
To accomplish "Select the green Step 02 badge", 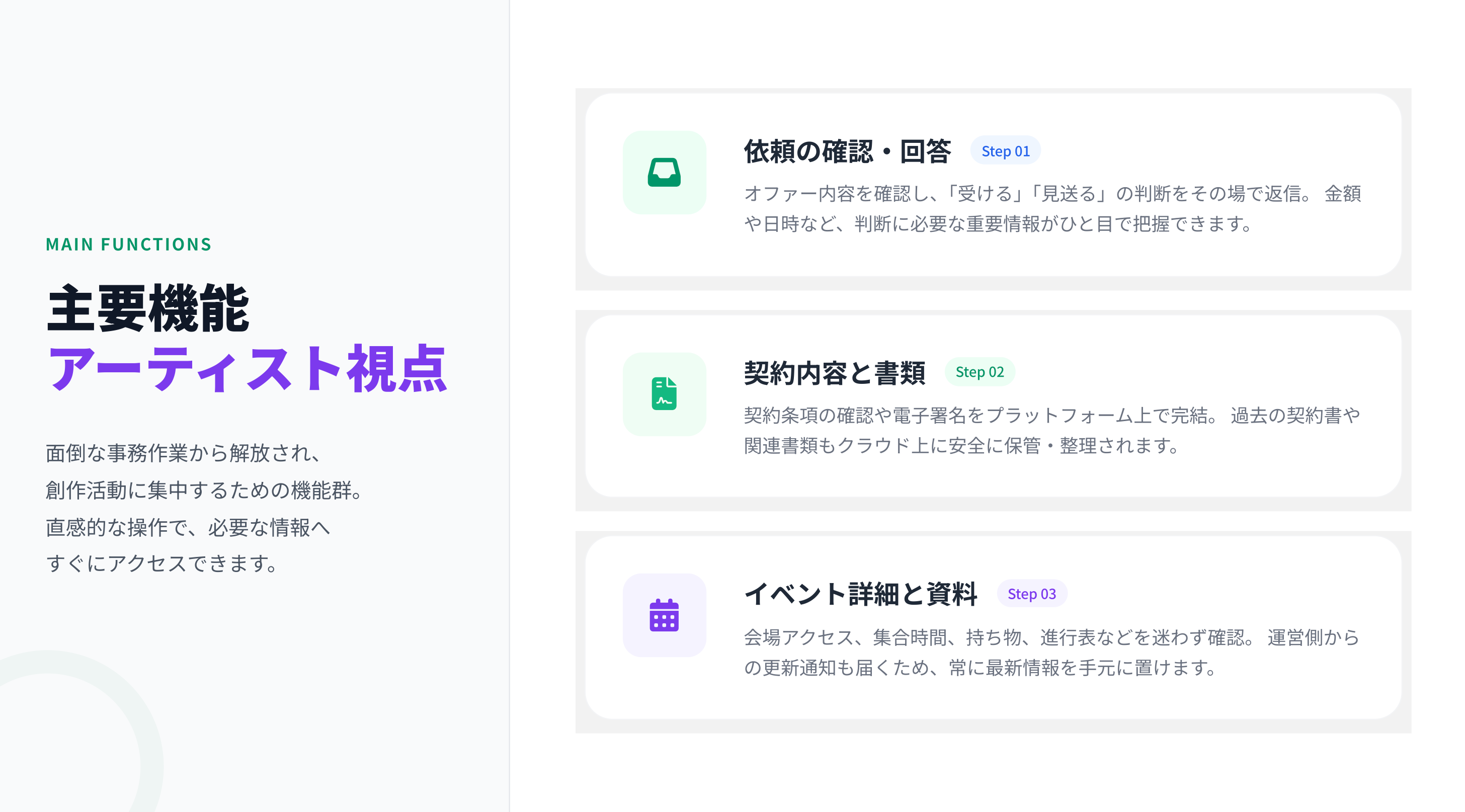I will (x=980, y=372).
